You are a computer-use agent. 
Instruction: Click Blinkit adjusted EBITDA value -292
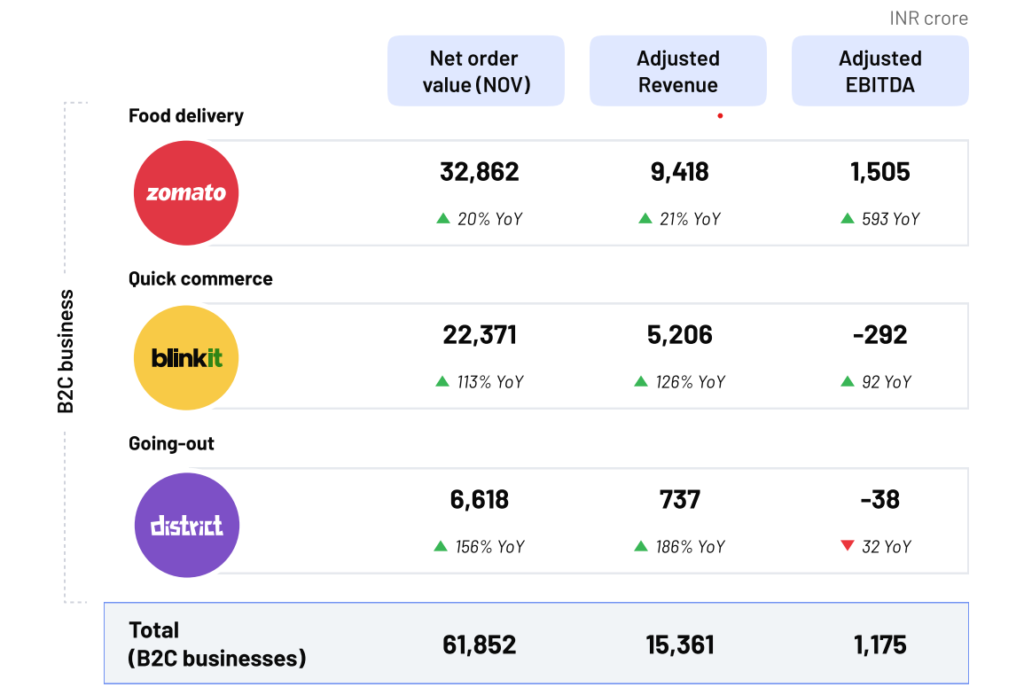coord(880,335)
